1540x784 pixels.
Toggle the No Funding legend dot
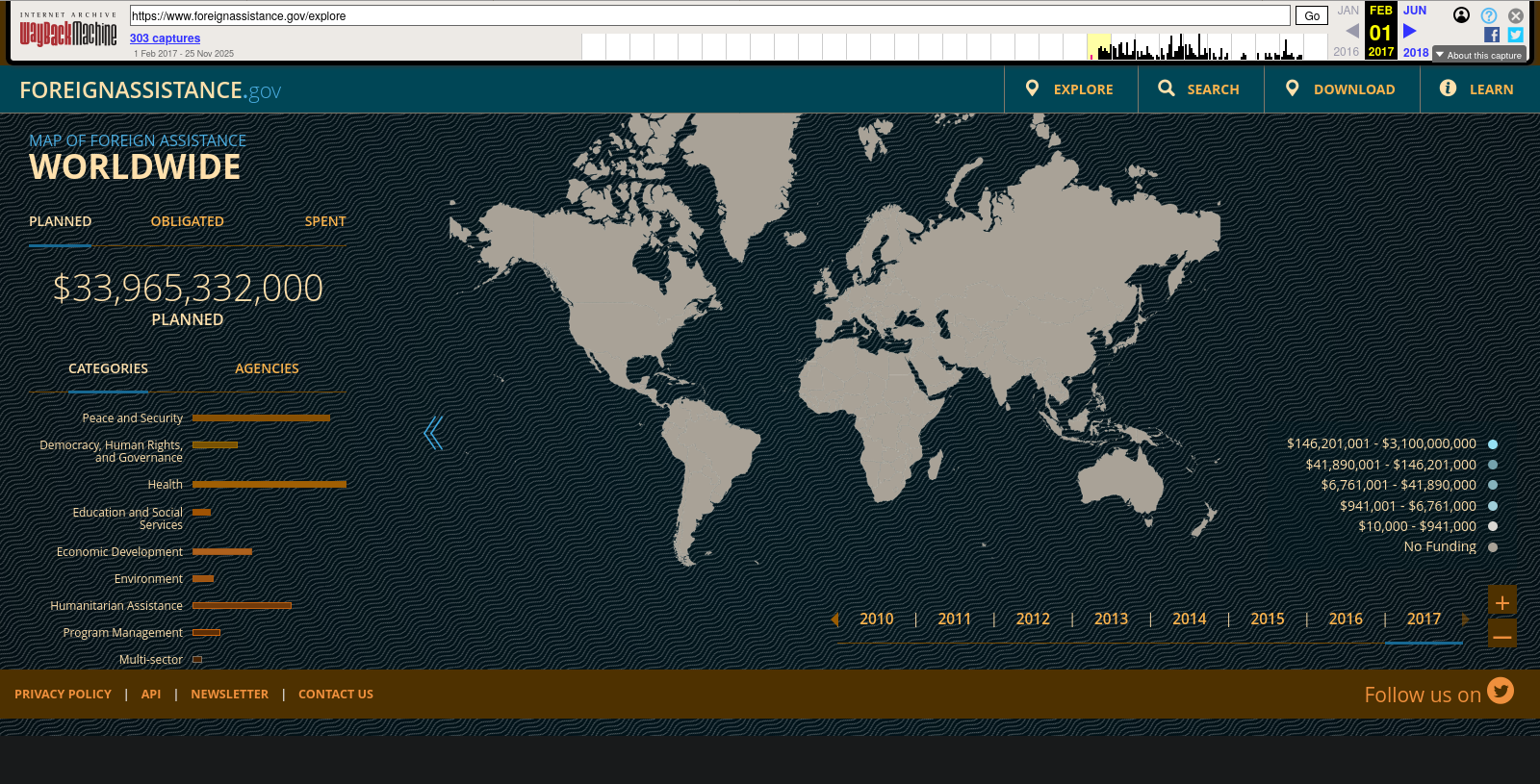click(x=1493, y=547)
